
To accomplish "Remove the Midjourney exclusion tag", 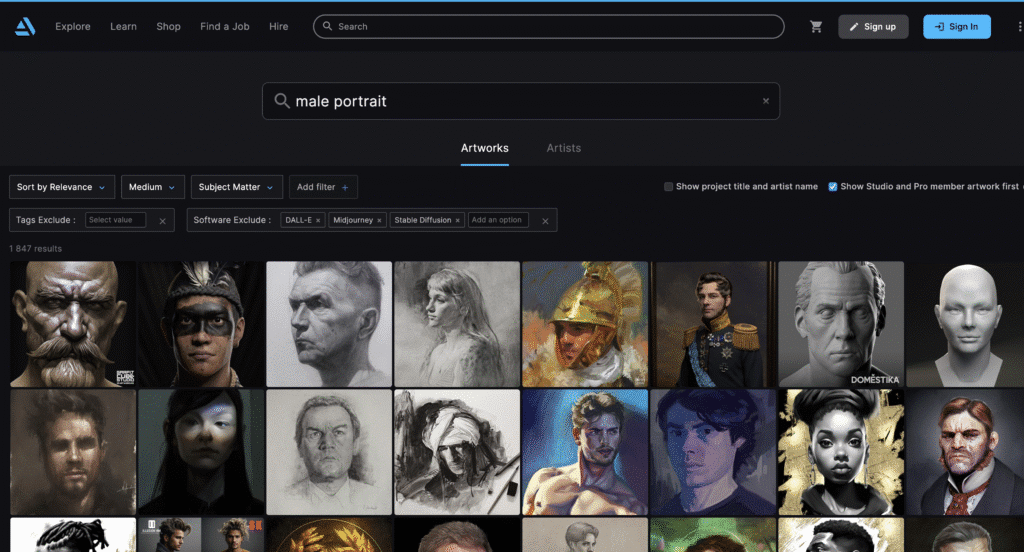I will tap(379, 220).
